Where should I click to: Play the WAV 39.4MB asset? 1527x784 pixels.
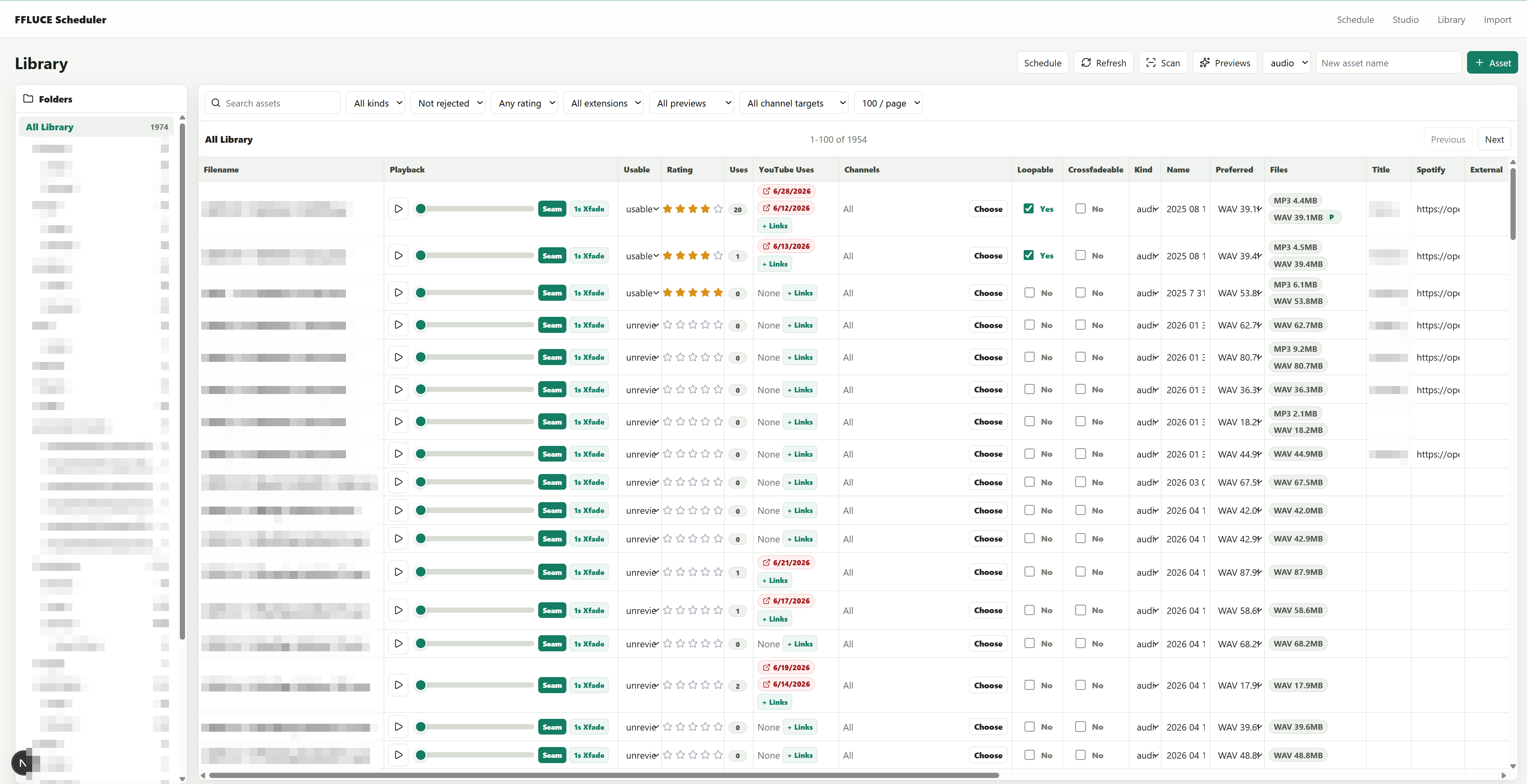point(398,255)
